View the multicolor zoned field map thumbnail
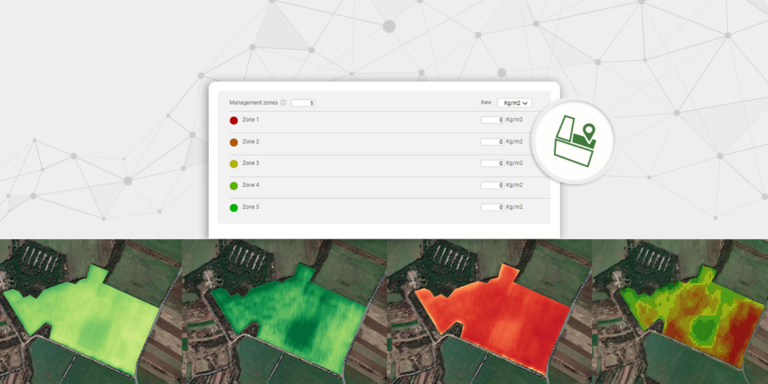Screen dimensions: 768x384 (680, 312)
